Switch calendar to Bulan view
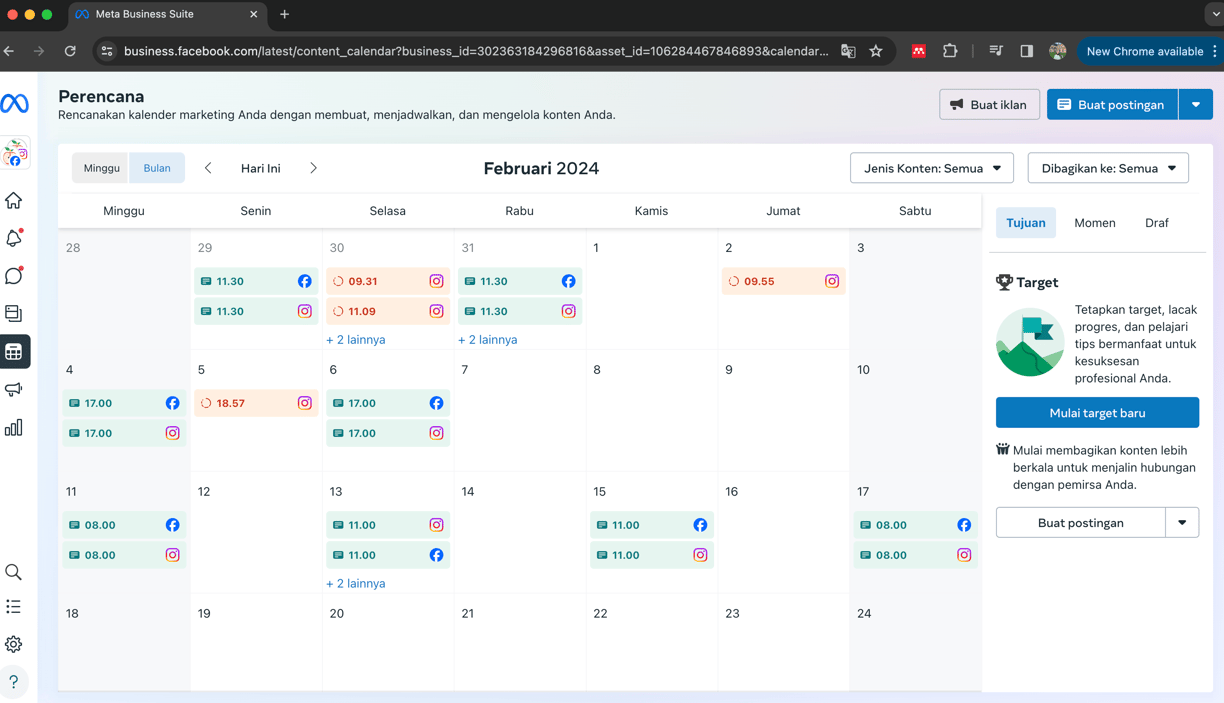 157,168
